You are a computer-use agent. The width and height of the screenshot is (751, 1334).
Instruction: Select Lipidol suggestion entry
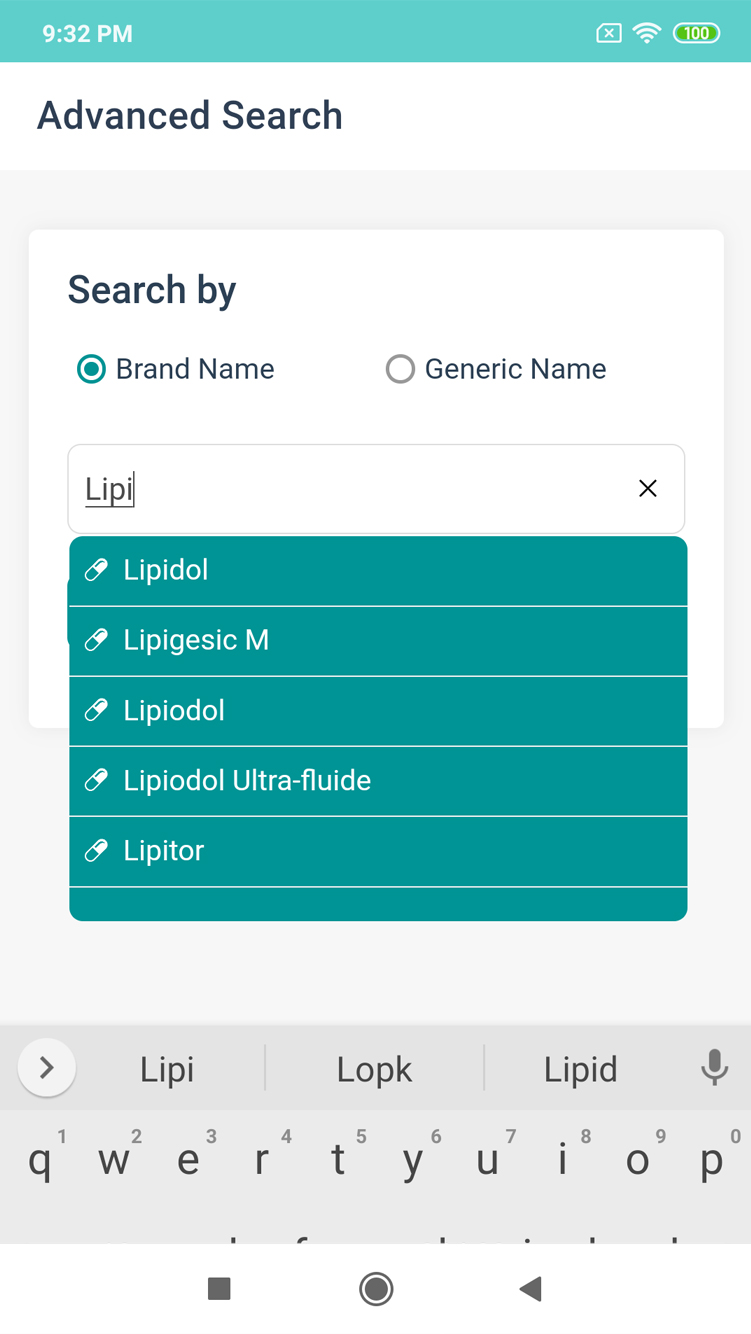[x=378, y=570]
